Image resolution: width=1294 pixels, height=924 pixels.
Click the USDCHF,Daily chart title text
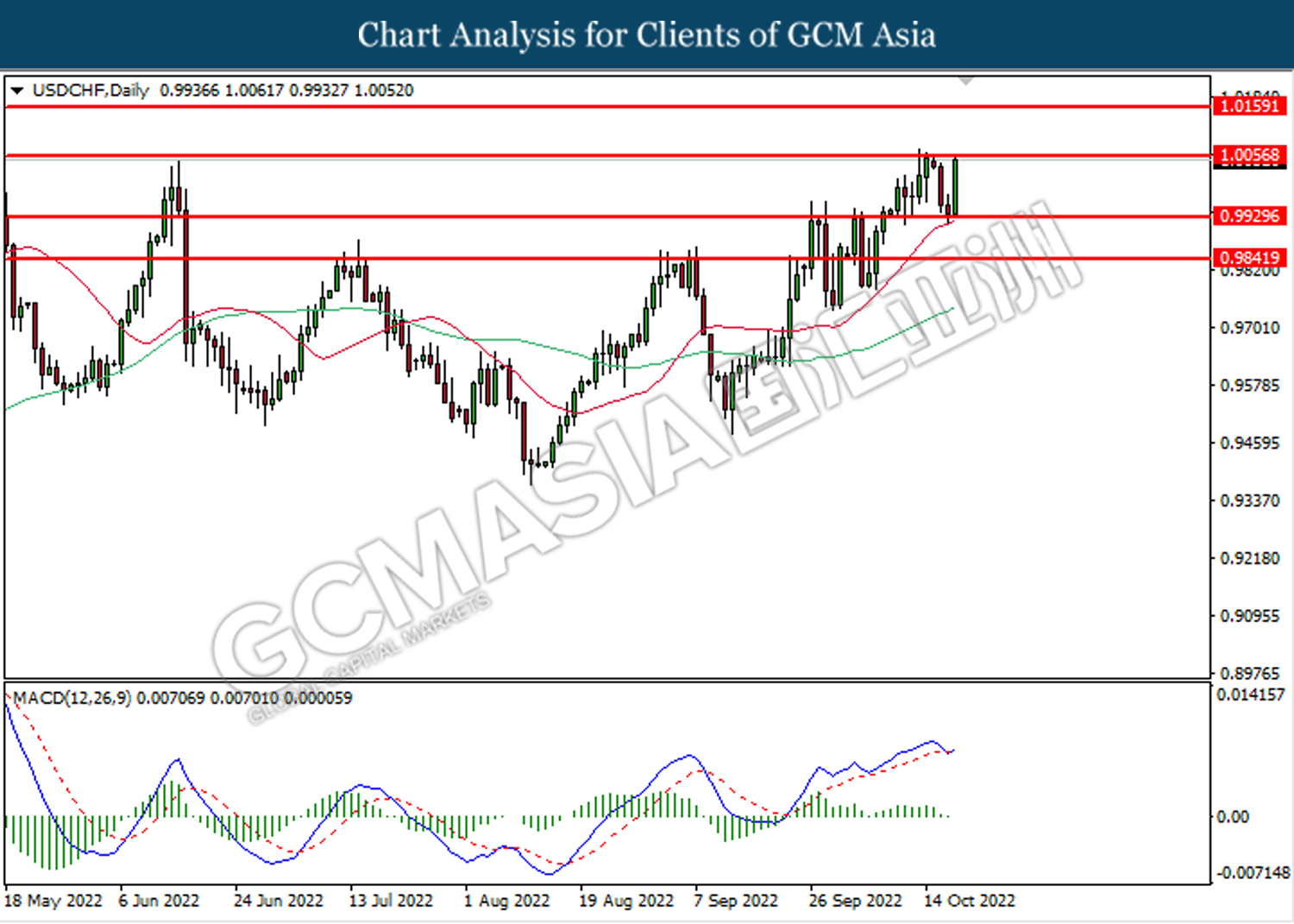click(x=91, y=91)
